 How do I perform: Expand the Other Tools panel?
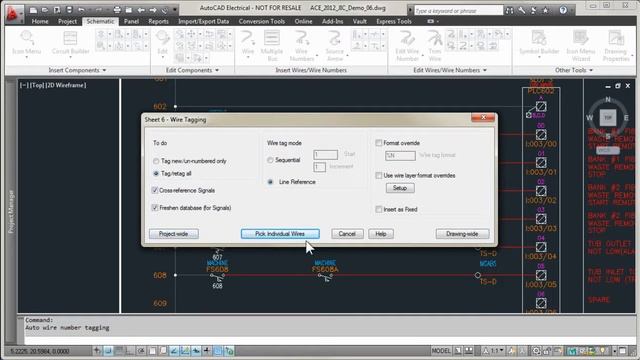point(573,70)
